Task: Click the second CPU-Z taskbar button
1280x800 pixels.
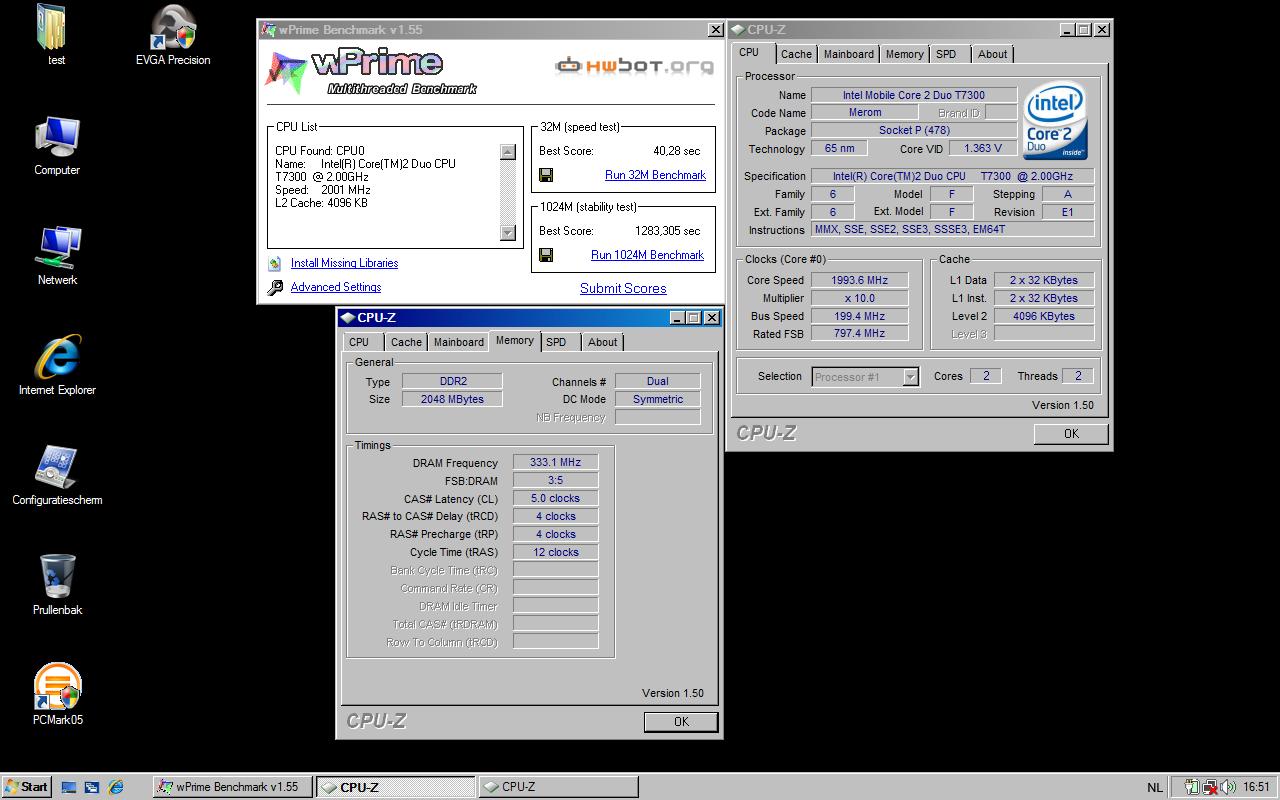Action: click(558, 787)
